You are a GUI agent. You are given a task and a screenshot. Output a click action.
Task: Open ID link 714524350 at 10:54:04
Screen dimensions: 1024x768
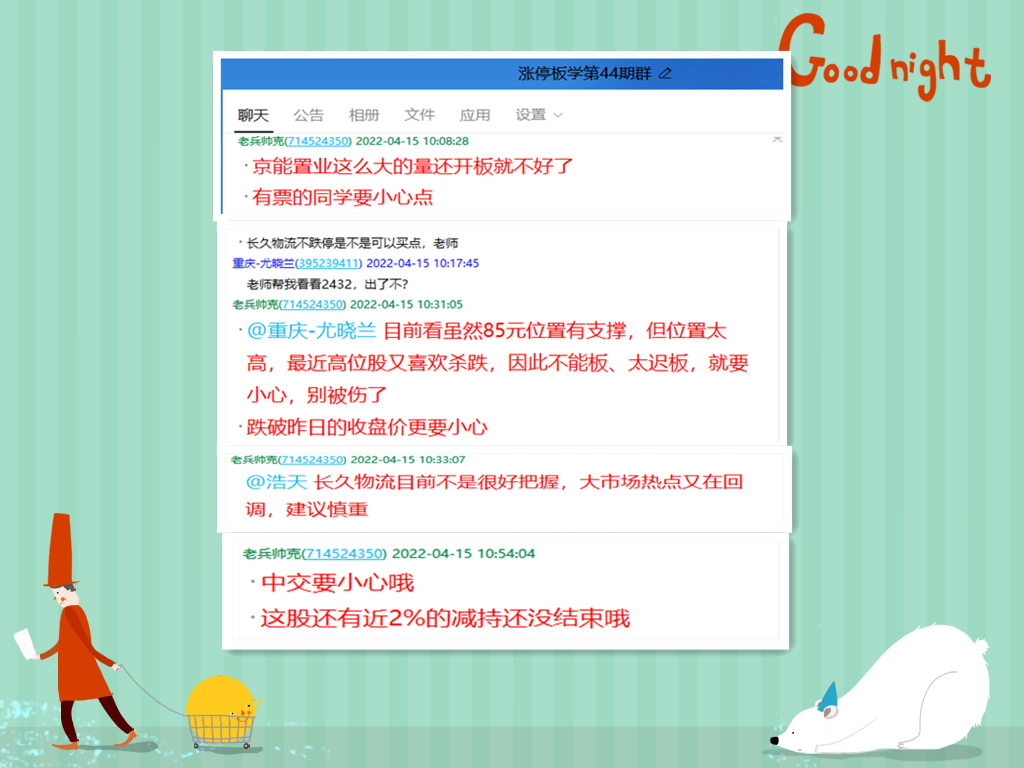(344, 553)
